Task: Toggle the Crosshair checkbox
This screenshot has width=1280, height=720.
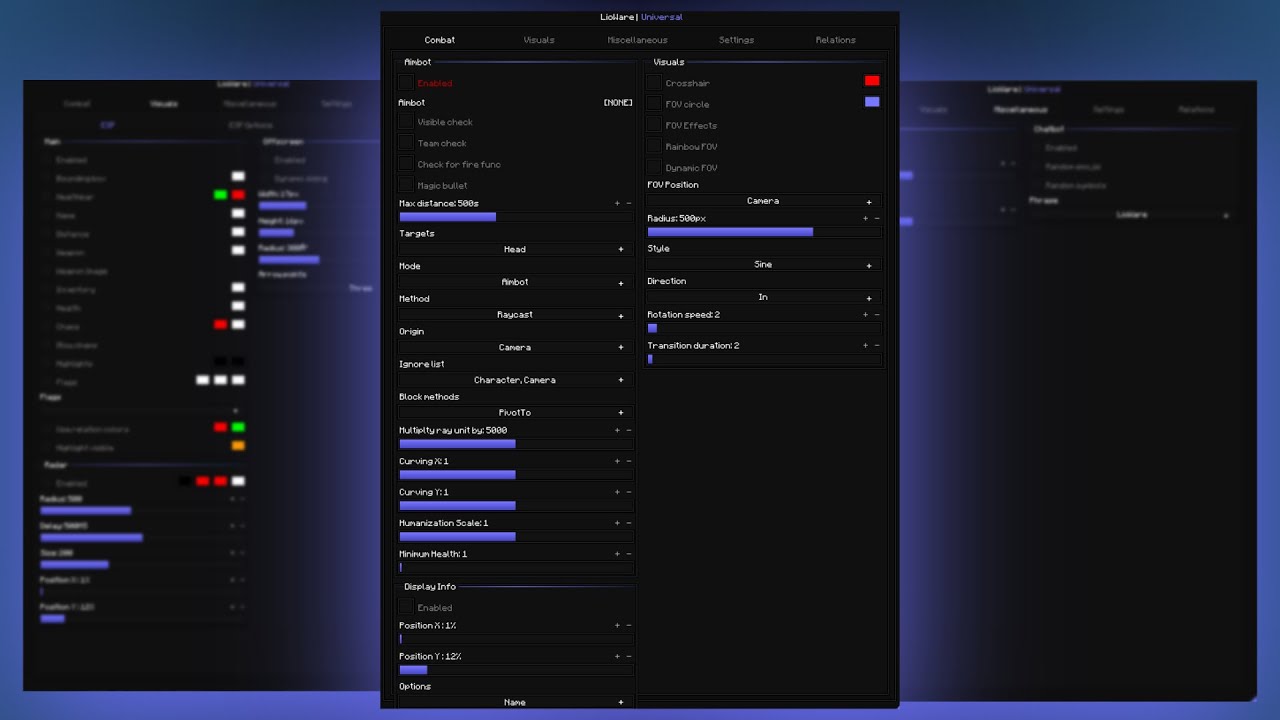Action: [x=654, y=83]
